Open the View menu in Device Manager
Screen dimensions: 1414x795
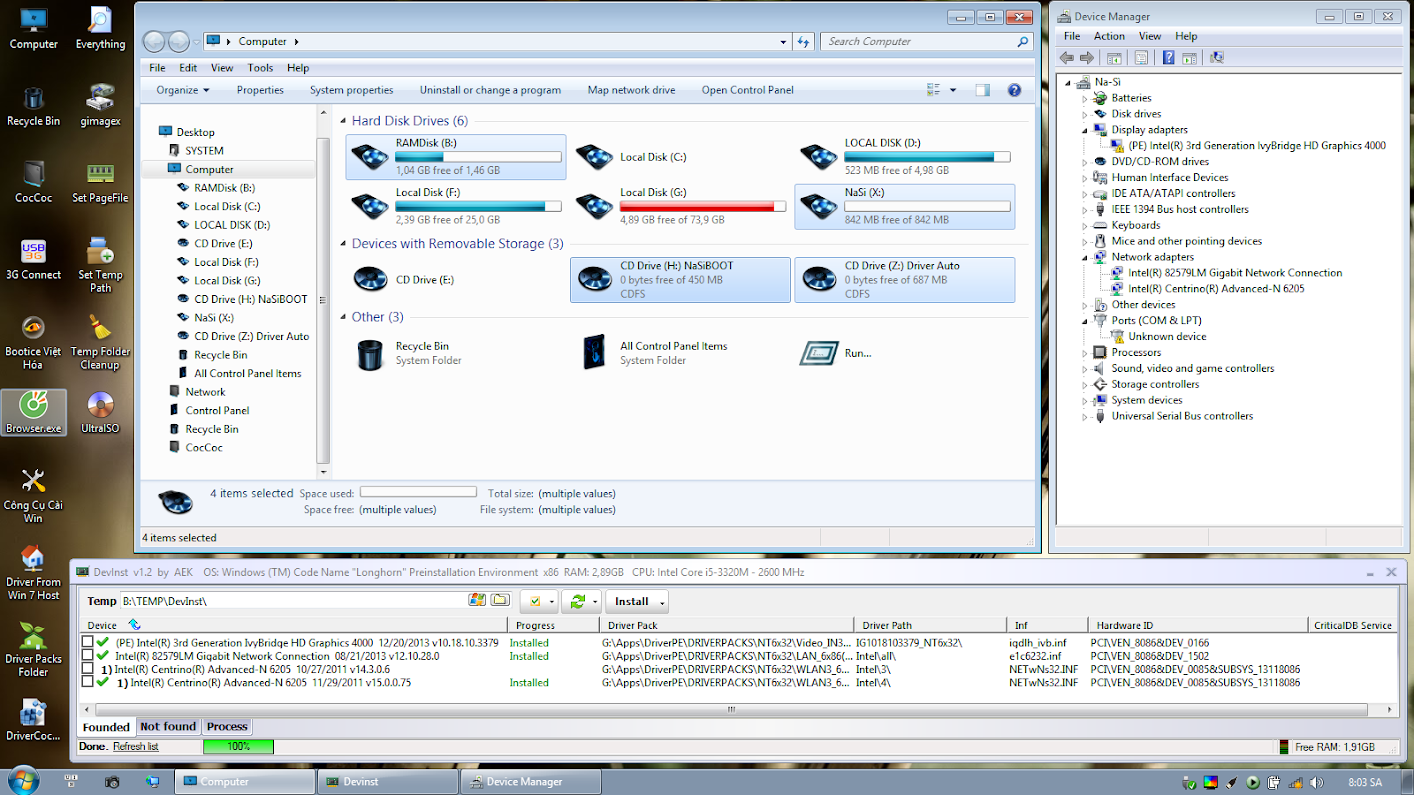point(1150,36)
